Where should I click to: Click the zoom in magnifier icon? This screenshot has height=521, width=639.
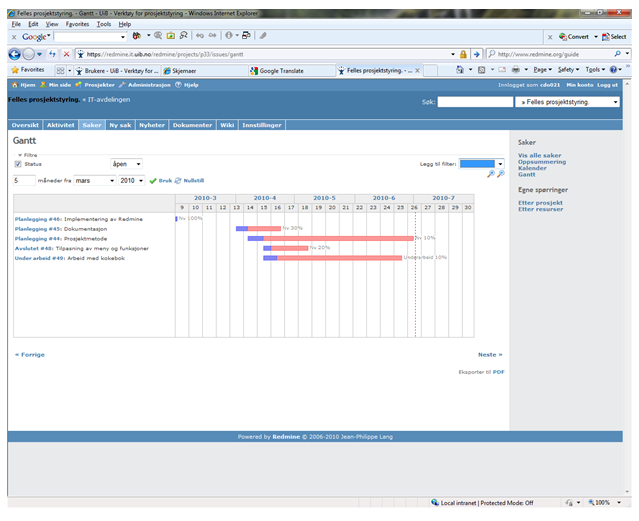[x=490, y=174]
